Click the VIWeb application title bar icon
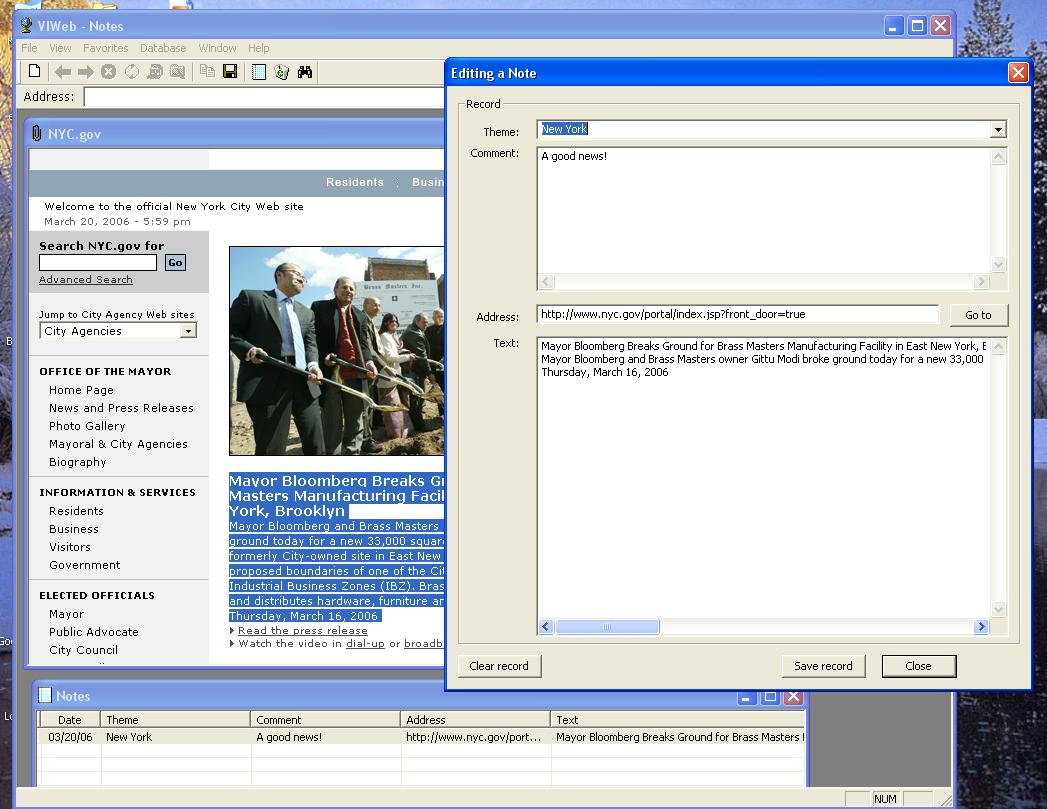This screenshot has width=1047, height=809. pos(27,26)
